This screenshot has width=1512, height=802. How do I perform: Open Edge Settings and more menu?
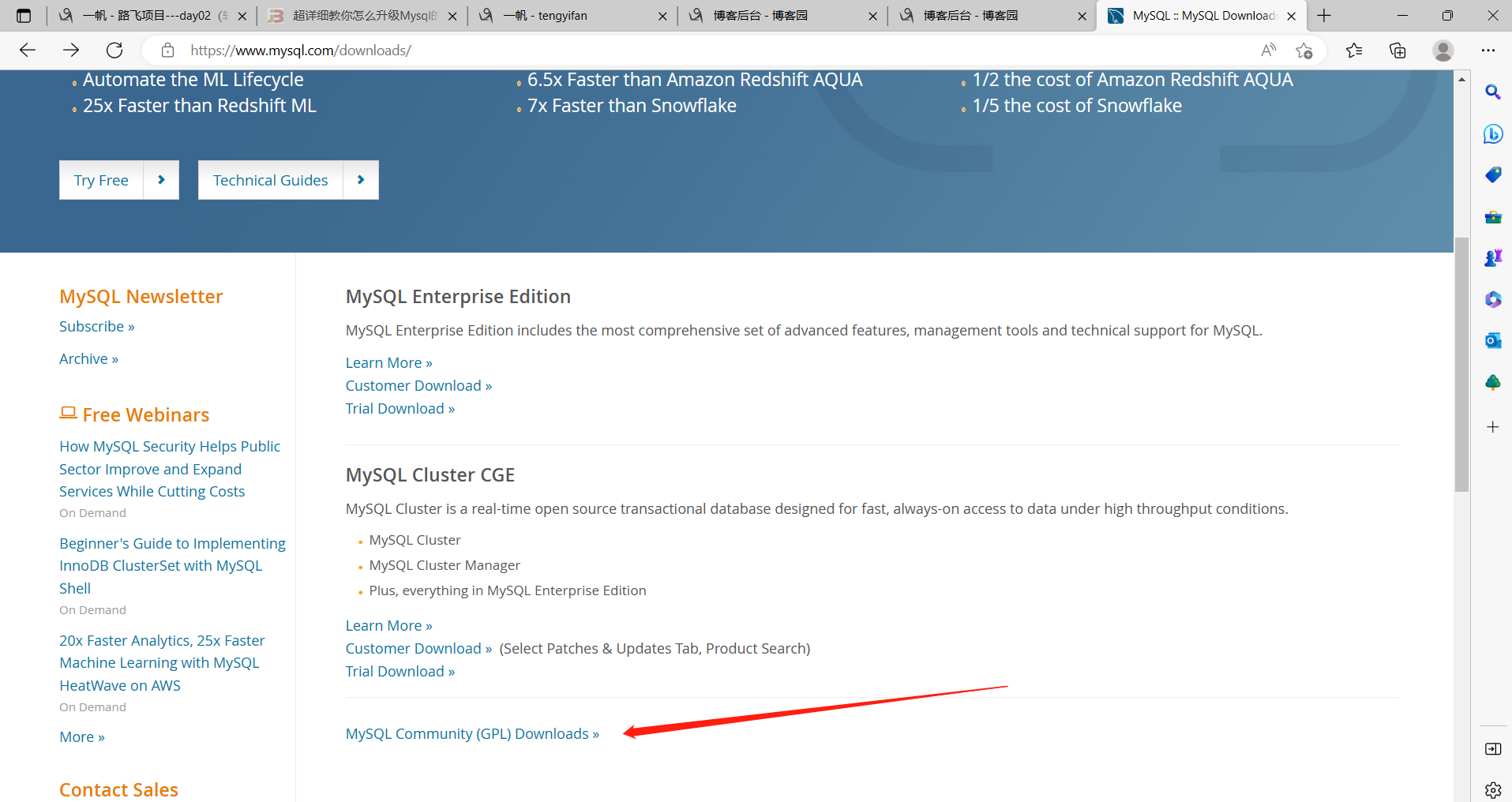(x=1488, y=51)
